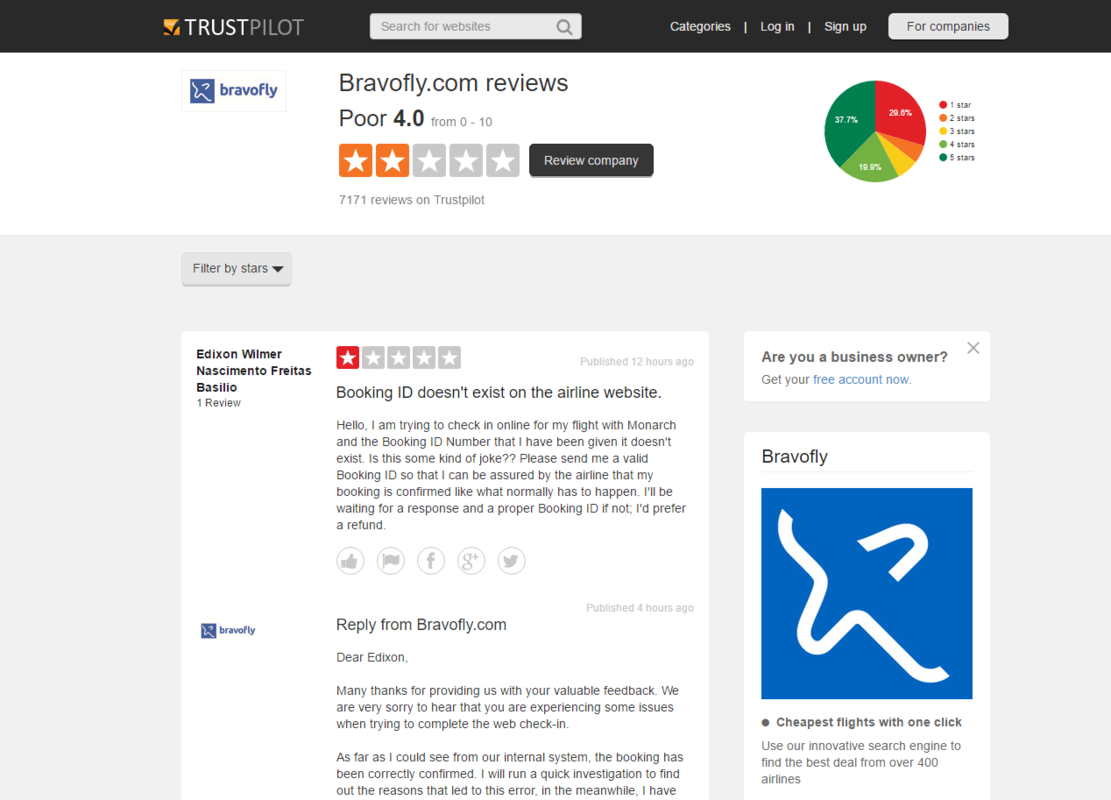1111x800 pixels.
Task: Select fifth grey star of company rating
Action: (x=503, y=160)
